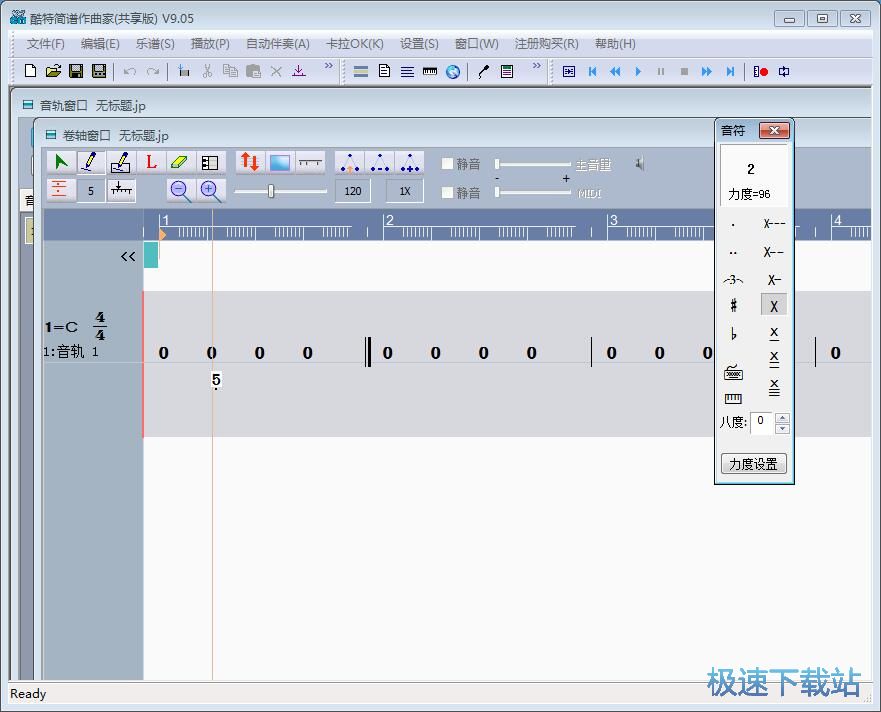Collapse the track panel with << arrows
This screenshot has width=881, height=712.
[x=128, y=256]
